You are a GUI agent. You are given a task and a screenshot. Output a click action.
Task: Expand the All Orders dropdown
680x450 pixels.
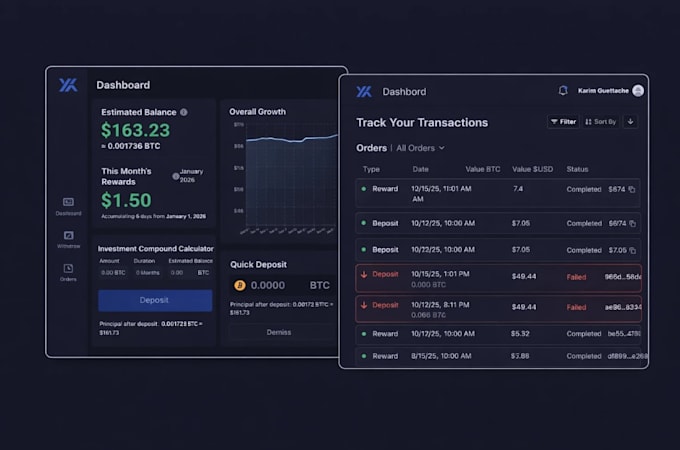tap(420, 148)
